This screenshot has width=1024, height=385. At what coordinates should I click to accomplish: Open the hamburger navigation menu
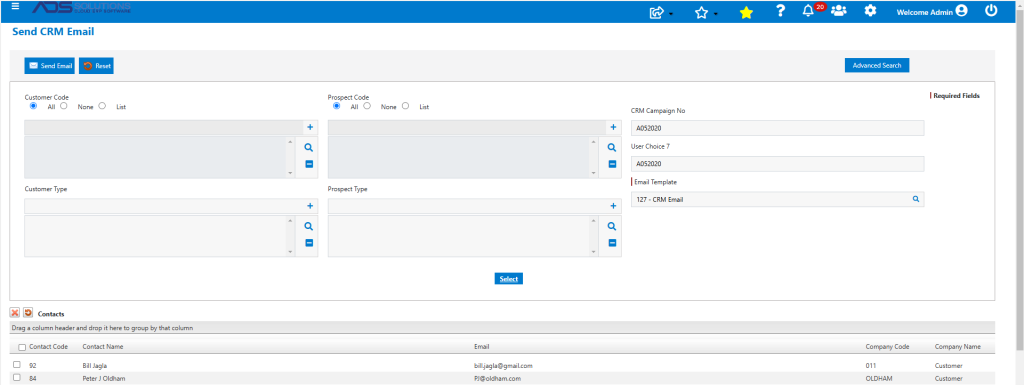click(16, 6)
